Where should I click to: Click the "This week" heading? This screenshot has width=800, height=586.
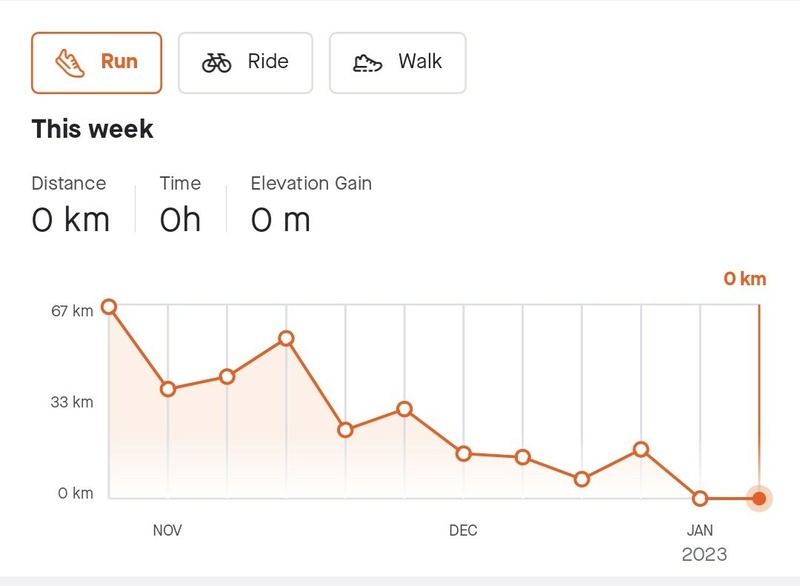click(x=93, y=129)
